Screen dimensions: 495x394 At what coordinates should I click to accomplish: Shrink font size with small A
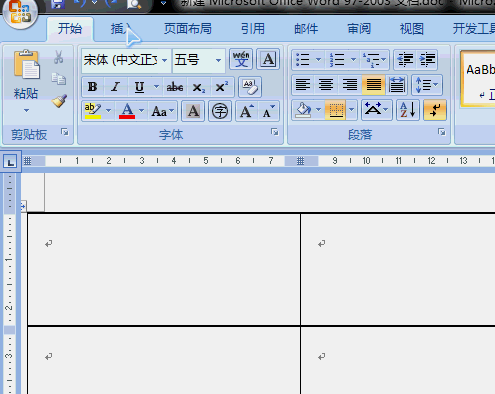269,111
